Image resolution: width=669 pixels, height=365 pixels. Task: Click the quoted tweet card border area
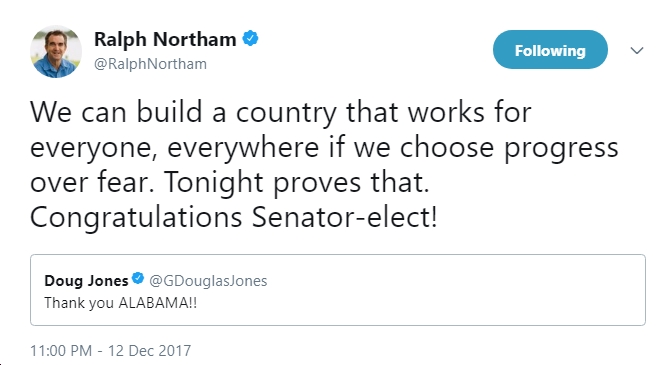337,290
